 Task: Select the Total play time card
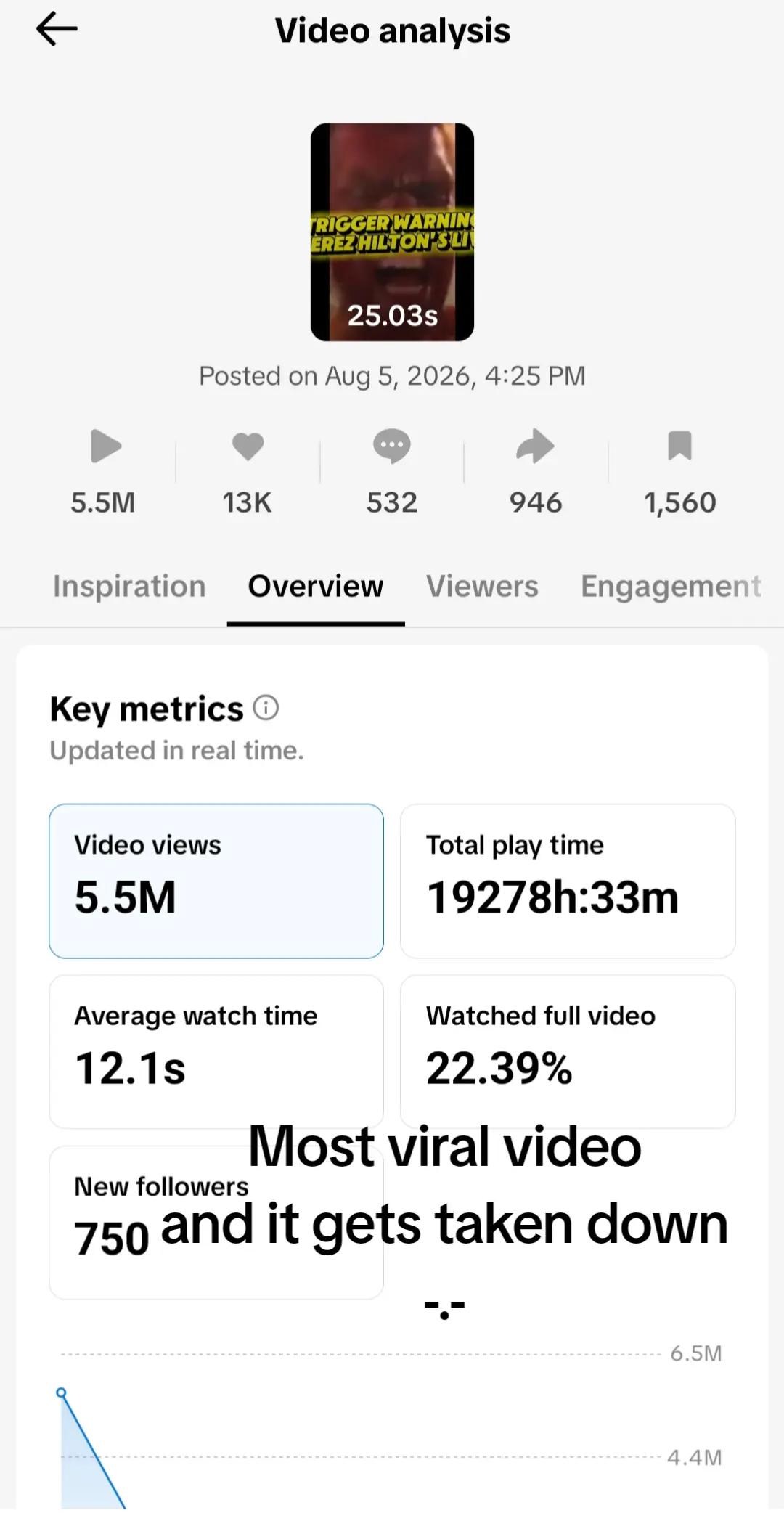(568, 881)
